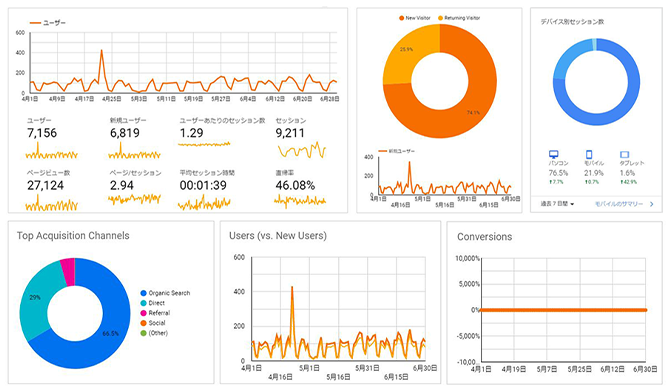Viewport: 670px width, 392px height.
Task: Click the tablet (タブレット) icon
Action: [x=624, y=154]
